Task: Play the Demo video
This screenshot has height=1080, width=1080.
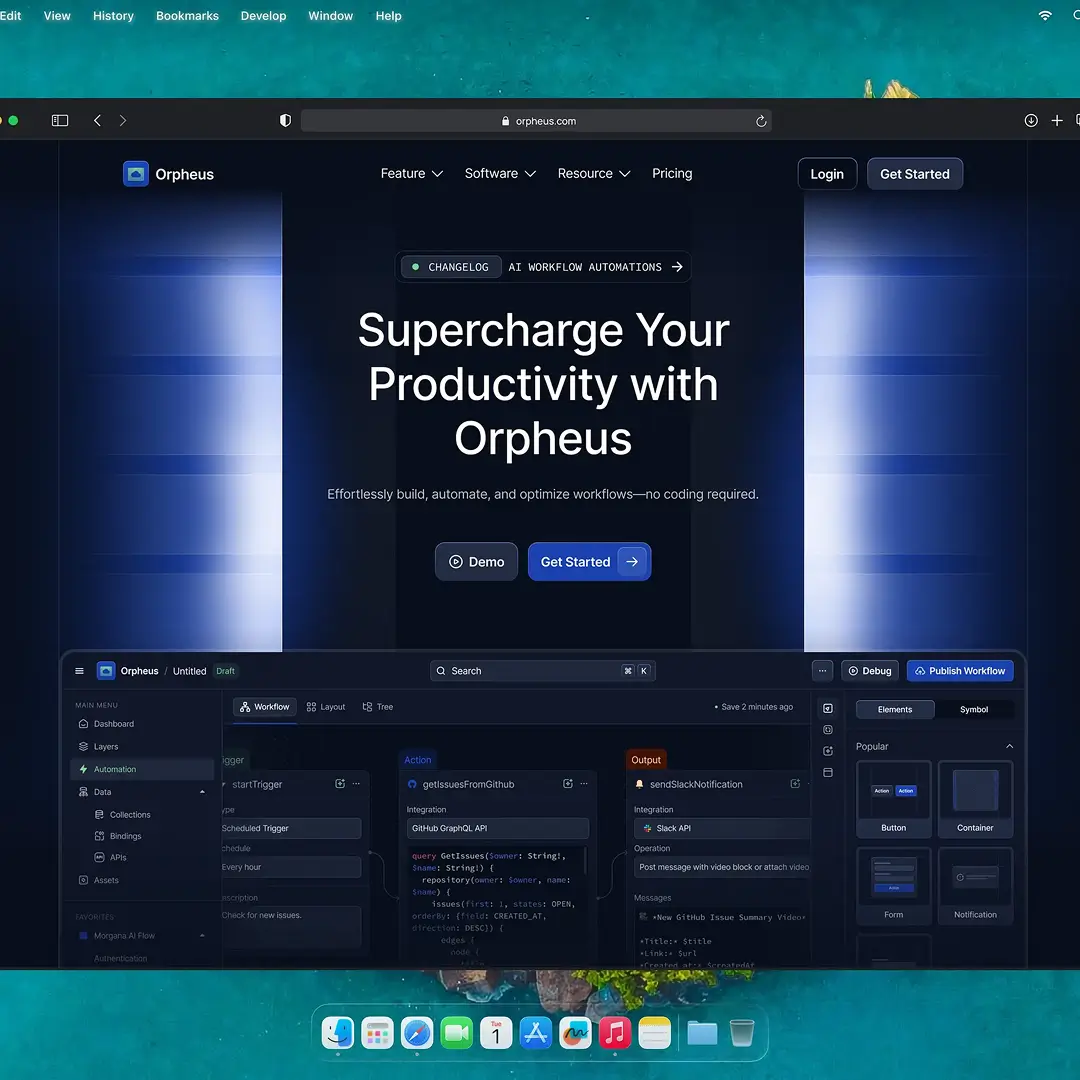Action: pos(476,561)
